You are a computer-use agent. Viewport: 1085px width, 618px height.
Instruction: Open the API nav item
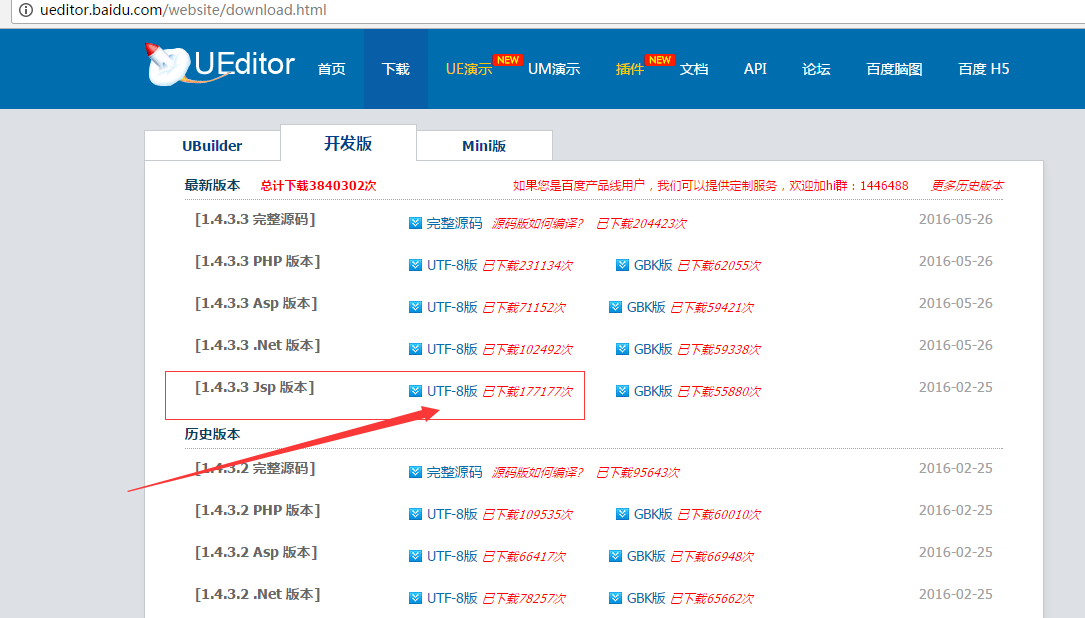coord(755,69)
